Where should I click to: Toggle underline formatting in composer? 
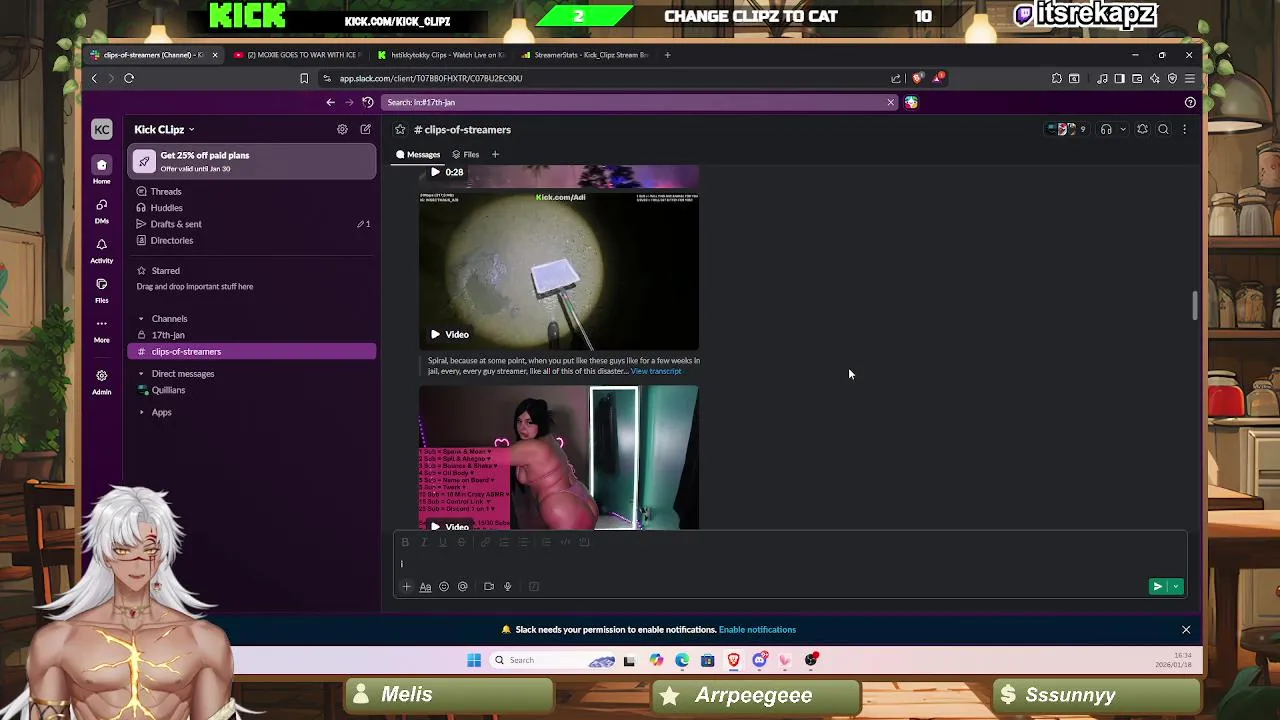click(442, 542)
